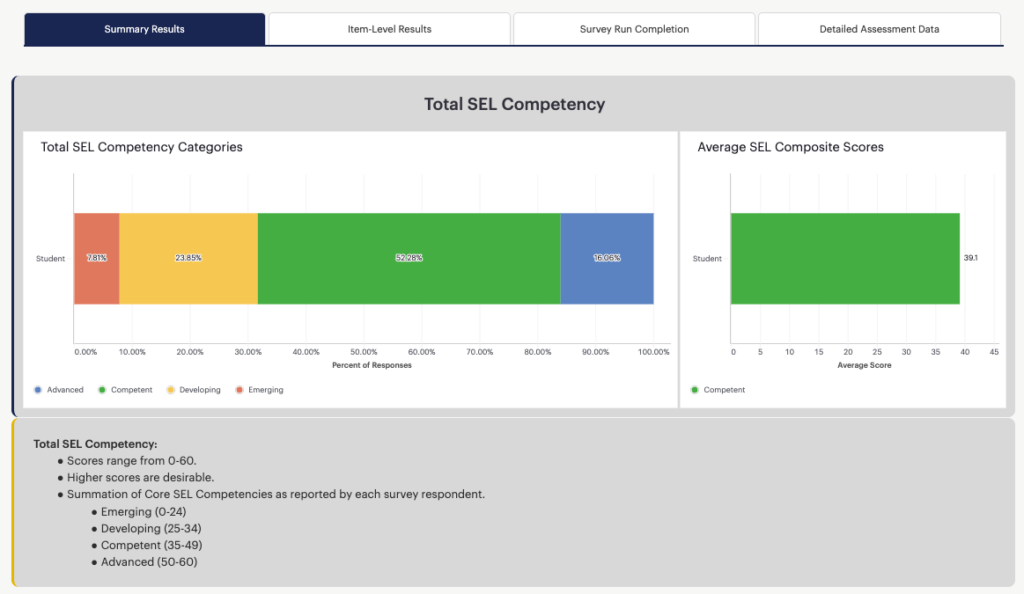This screenshot has width=1024, height=594.
Task: Click the Total SEL Competency Categories title
Action: click(x=142, y=147)
